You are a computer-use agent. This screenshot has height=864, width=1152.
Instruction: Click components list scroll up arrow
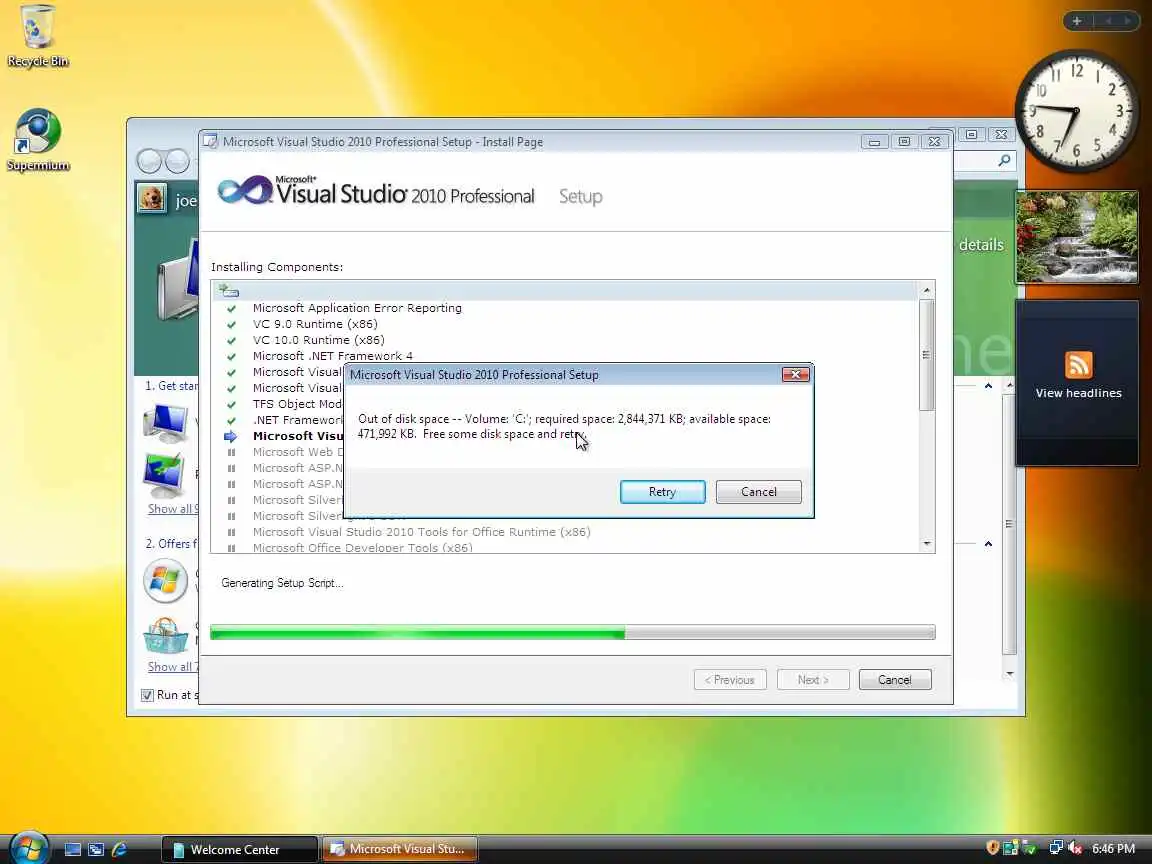click(x=926, y=289)
